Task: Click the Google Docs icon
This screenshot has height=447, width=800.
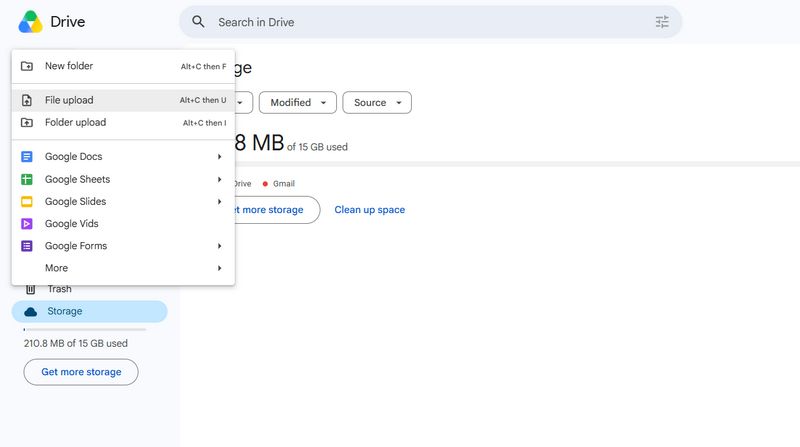Action: point(27,157)
